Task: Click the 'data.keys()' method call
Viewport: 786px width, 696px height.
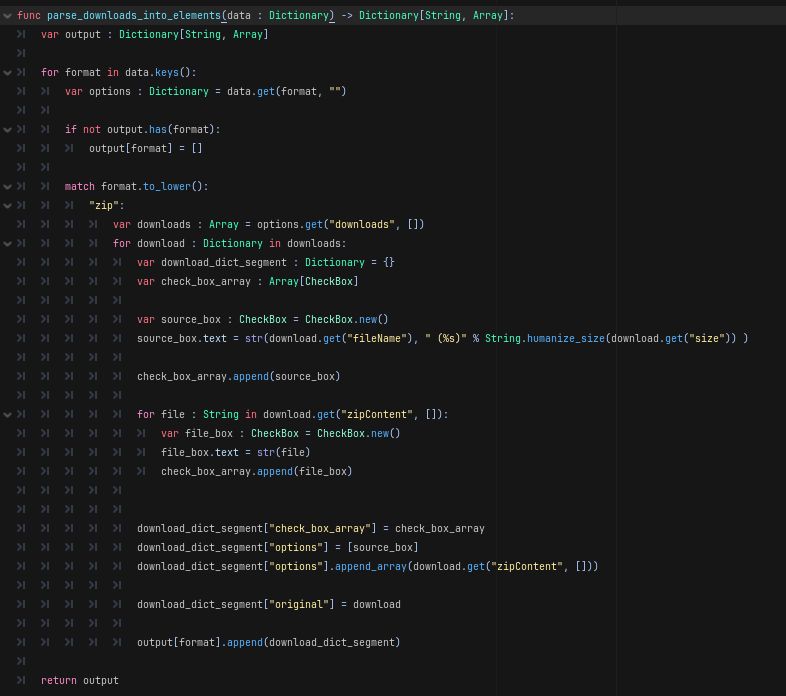Action: coord(158,73)
